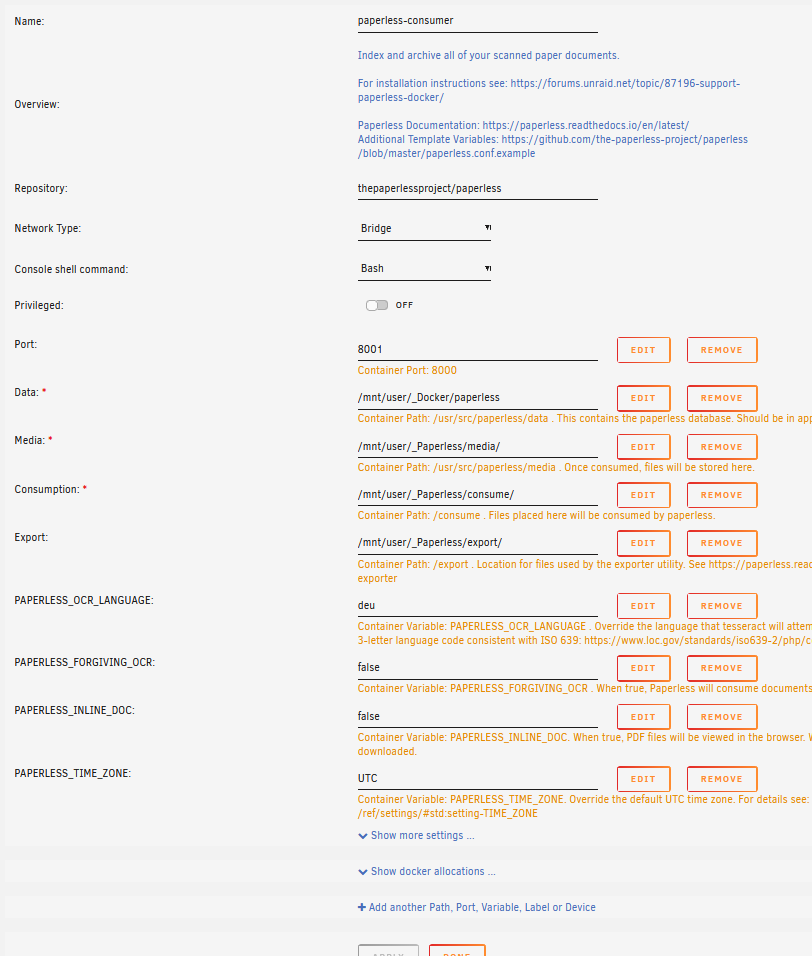
Task: Click the Index and archive overview sentence
Action: [x=488, y=55]
